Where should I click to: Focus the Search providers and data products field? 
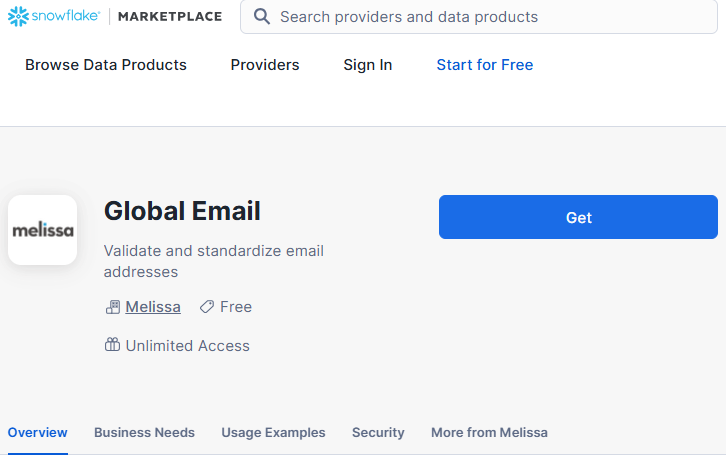(x=479, y=17)
